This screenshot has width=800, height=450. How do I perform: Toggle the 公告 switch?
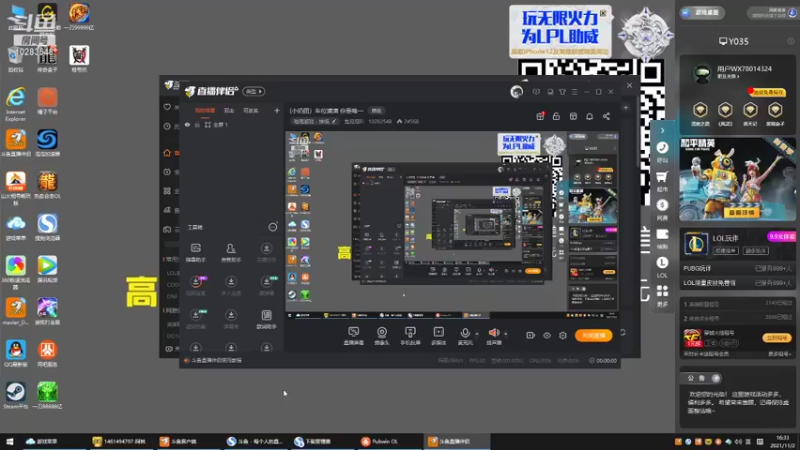tap(716, 378)
